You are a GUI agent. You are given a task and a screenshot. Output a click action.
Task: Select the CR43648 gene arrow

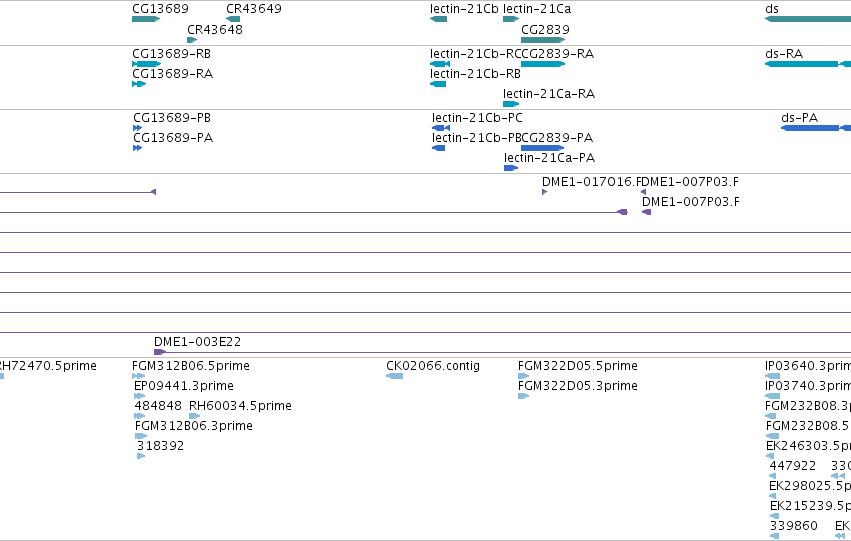tap(192, 40)
